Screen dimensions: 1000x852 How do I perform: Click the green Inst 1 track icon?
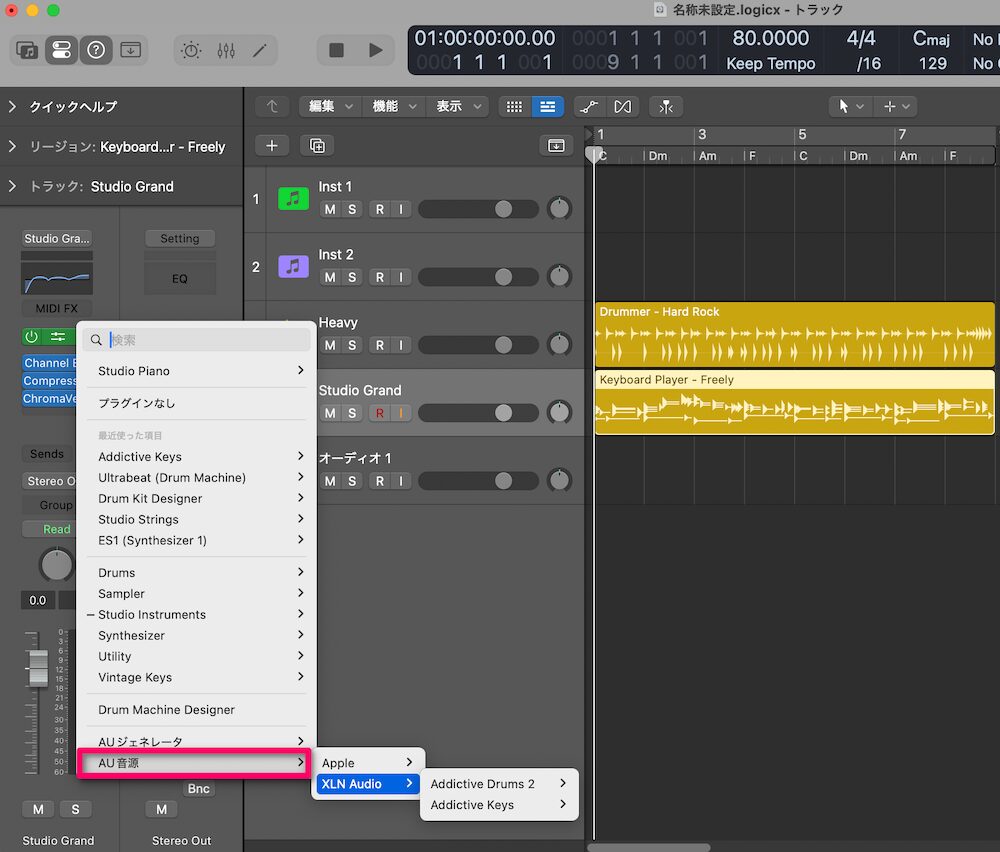293,199
